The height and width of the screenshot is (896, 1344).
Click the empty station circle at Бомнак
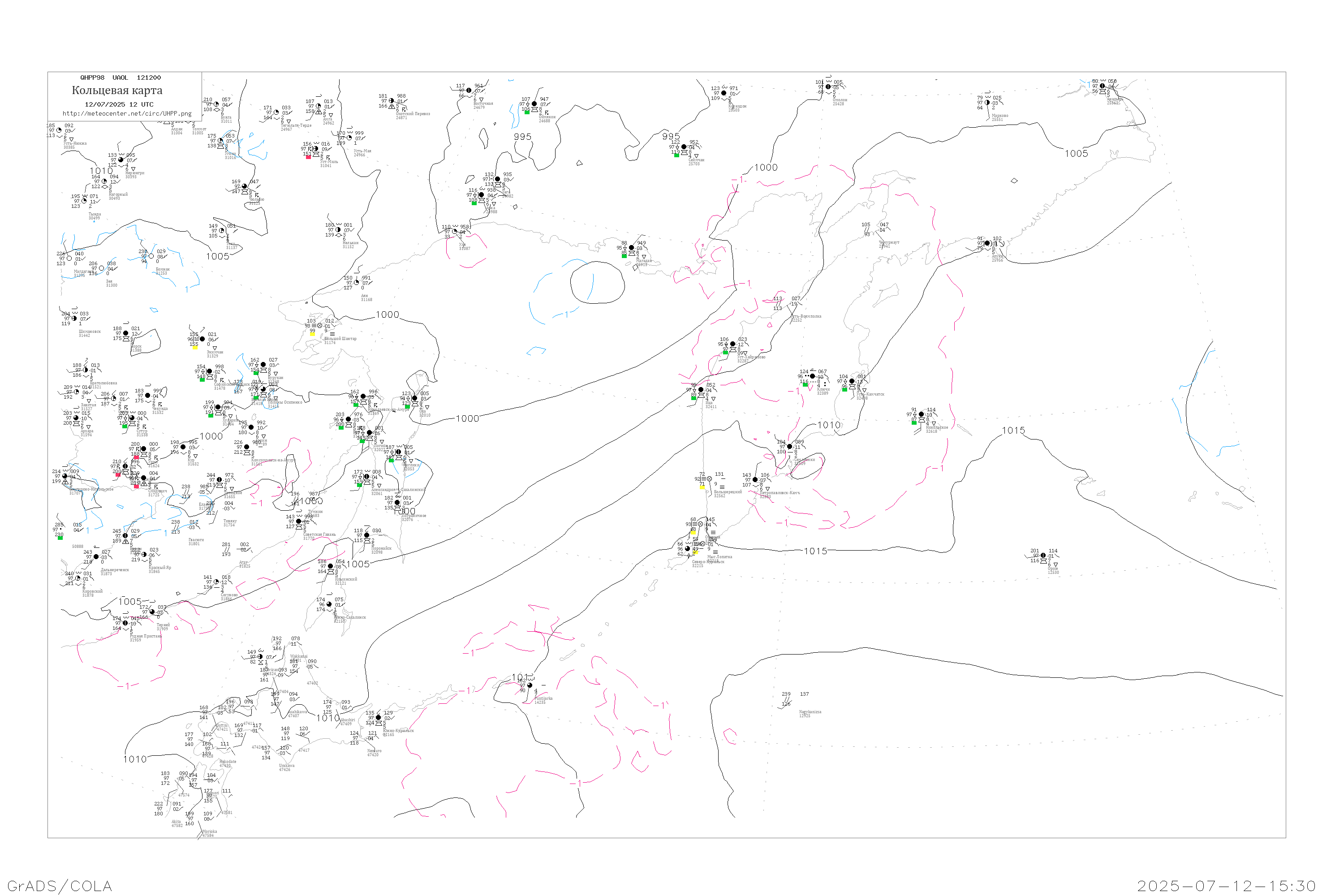coord(151,257)
